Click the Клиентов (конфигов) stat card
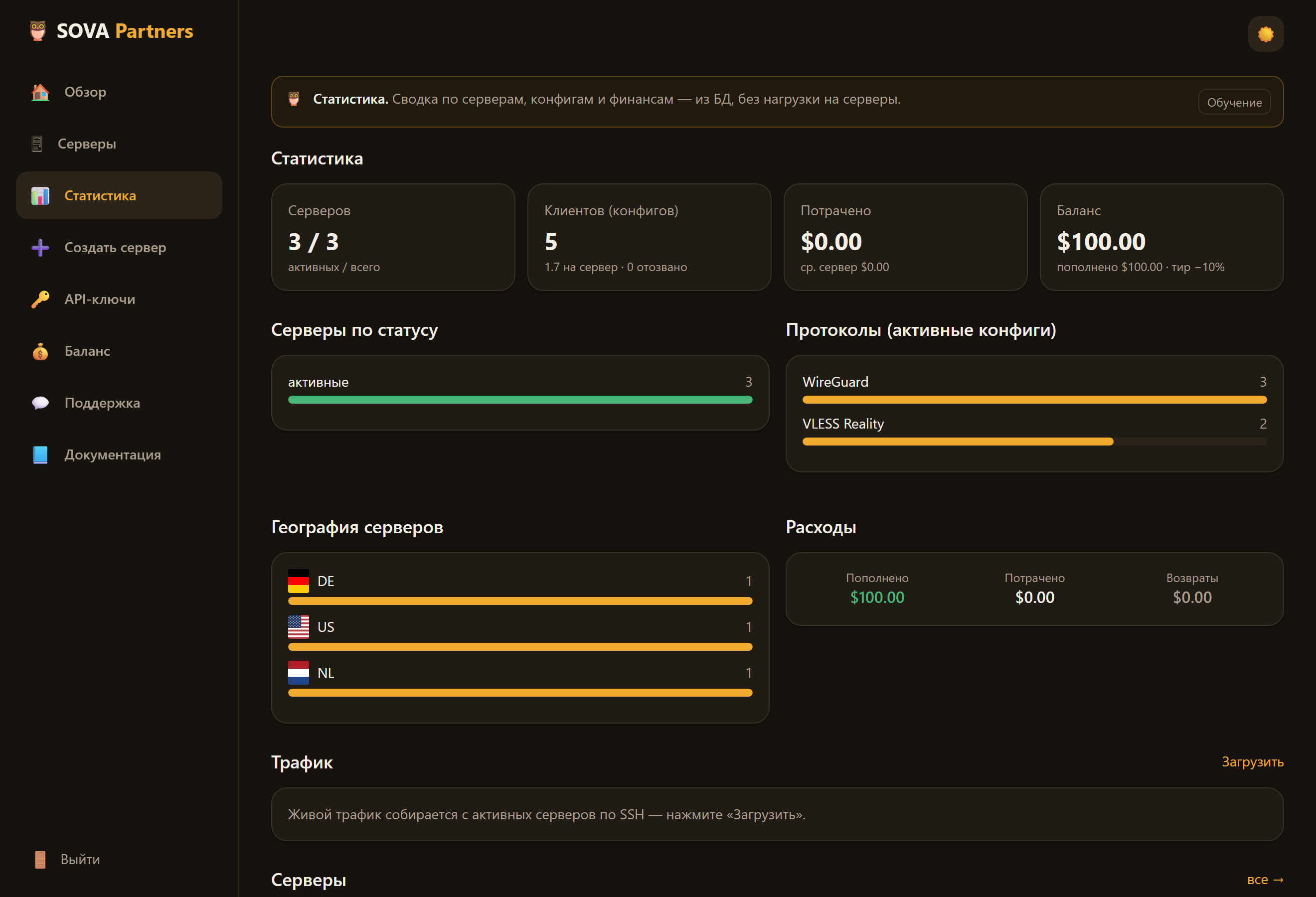 pyautogui.click(x=649, y=237)
